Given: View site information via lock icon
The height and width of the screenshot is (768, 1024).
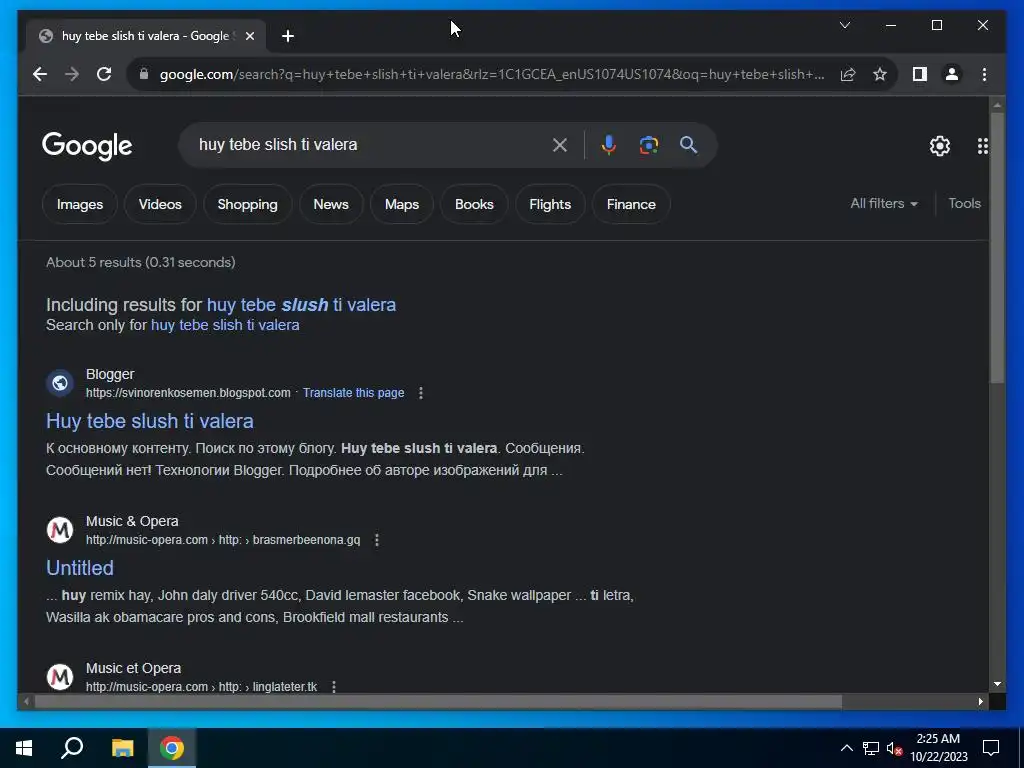Looking at the screenshot, I should tap(144, 74).
